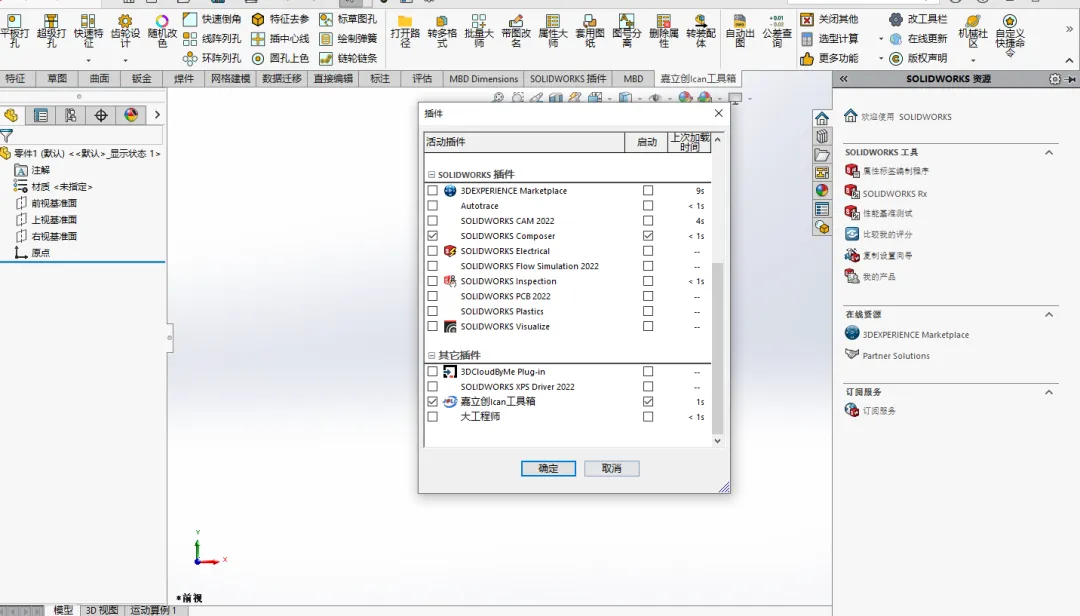This screenshot has width=1080, height=616.
Task: Open the 自定义快捷命令 tool
Action: (x=1010, y=33)
